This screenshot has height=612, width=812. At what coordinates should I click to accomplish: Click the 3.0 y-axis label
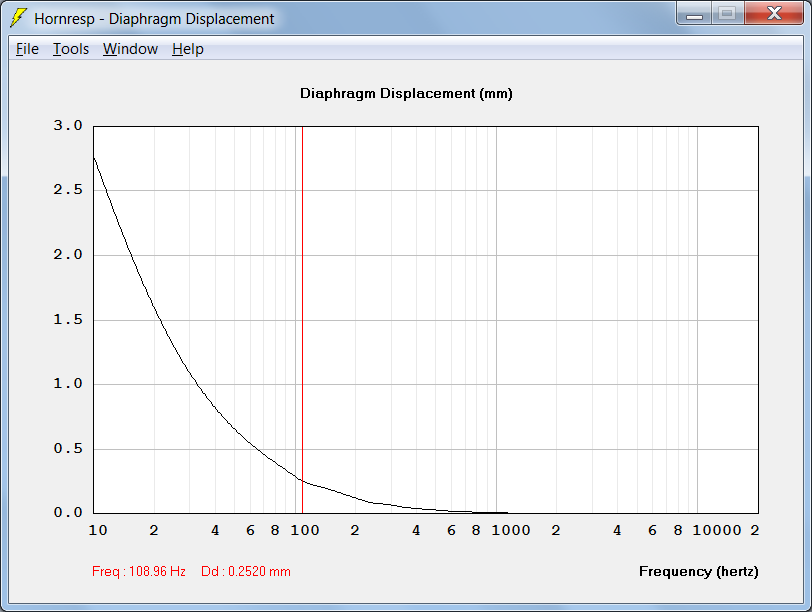68,125
